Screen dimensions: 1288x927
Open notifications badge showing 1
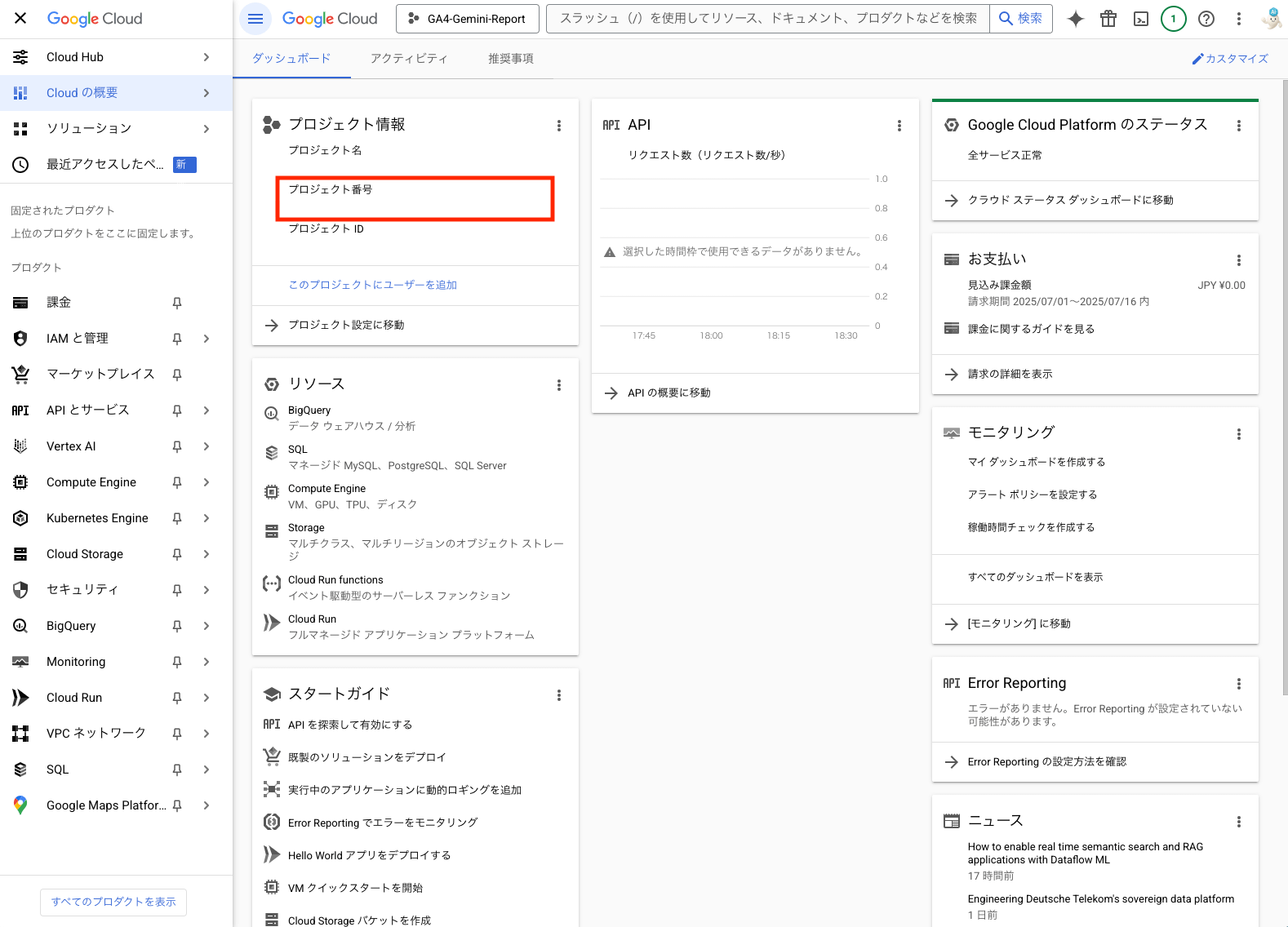tap(1174, 19)
